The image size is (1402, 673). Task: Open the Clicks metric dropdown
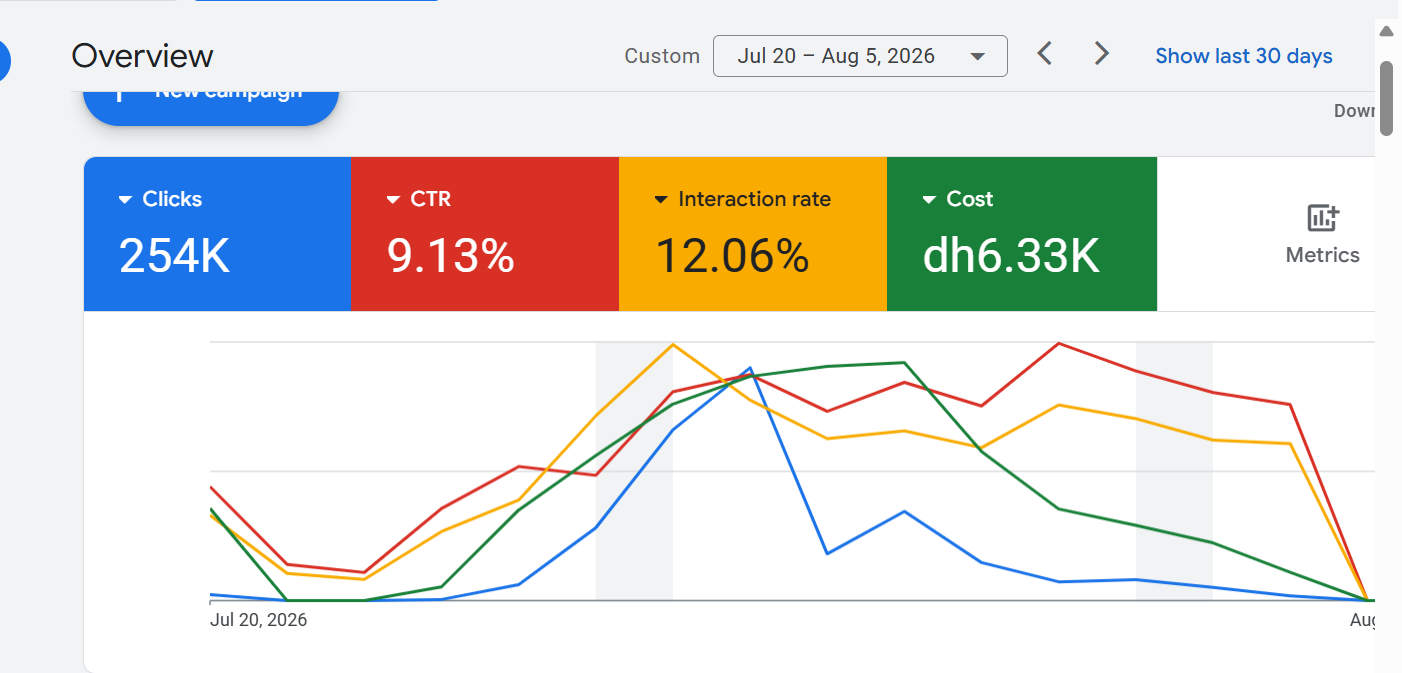(x=160, y=199)
